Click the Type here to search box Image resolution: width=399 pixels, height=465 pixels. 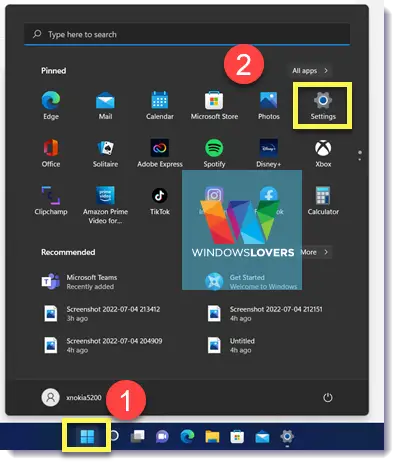[x=187, y=34]
